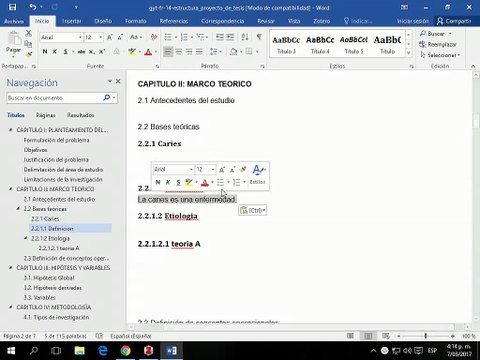Switch to the Referencias tab

click(174, 21)
